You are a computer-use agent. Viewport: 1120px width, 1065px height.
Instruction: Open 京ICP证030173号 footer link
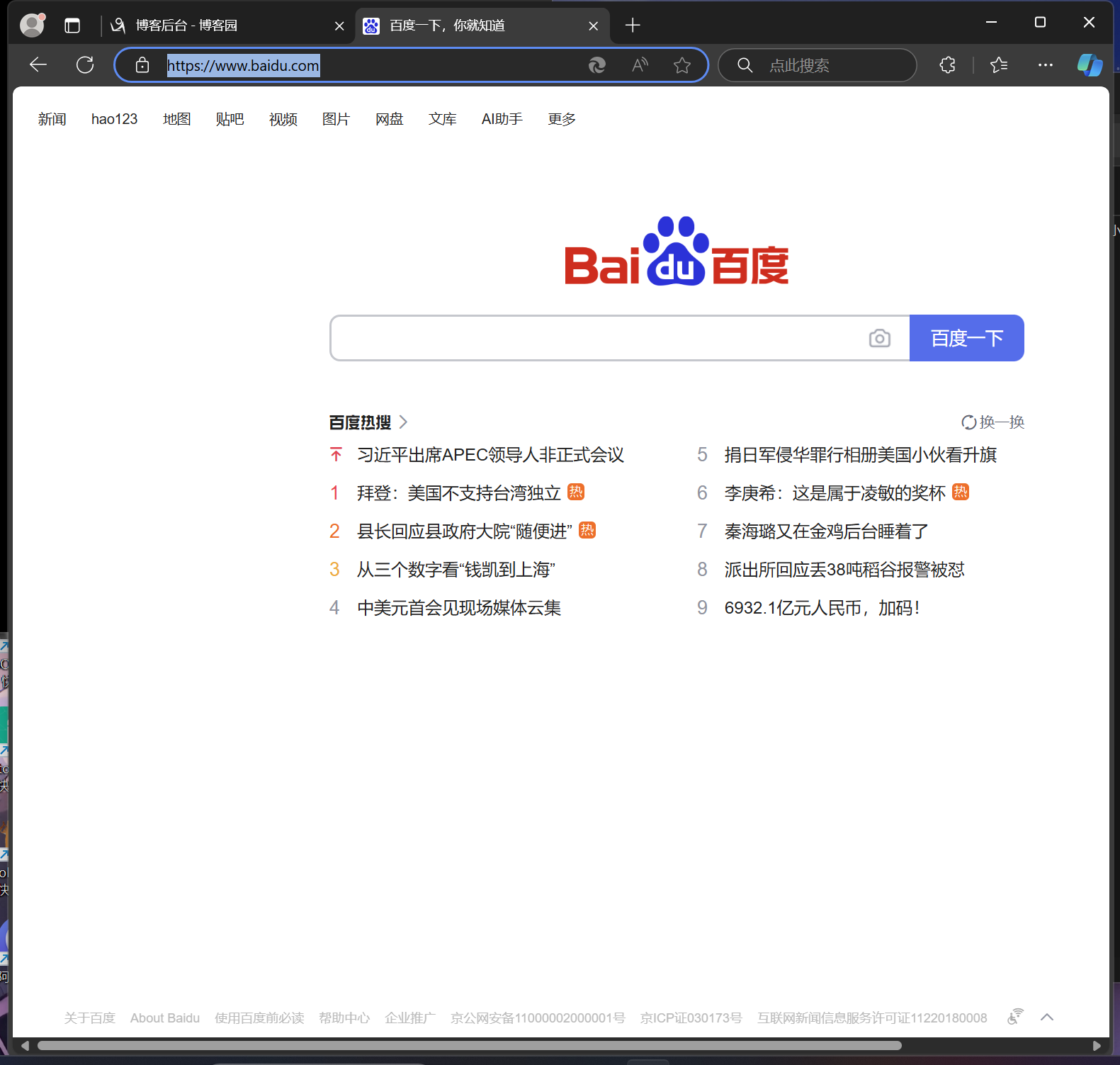(x=691, y=1018)
